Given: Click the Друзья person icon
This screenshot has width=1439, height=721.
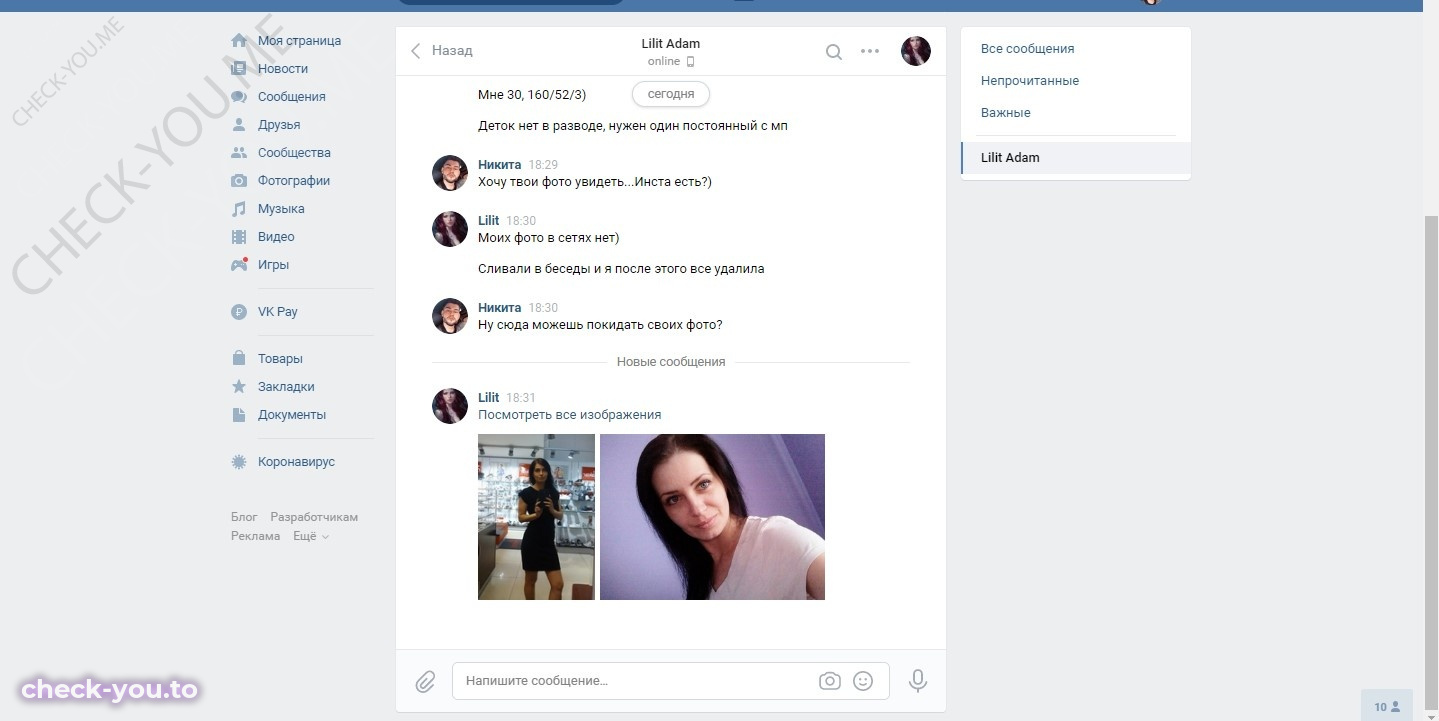Looking at the screenshot, I should coord(239,125).
